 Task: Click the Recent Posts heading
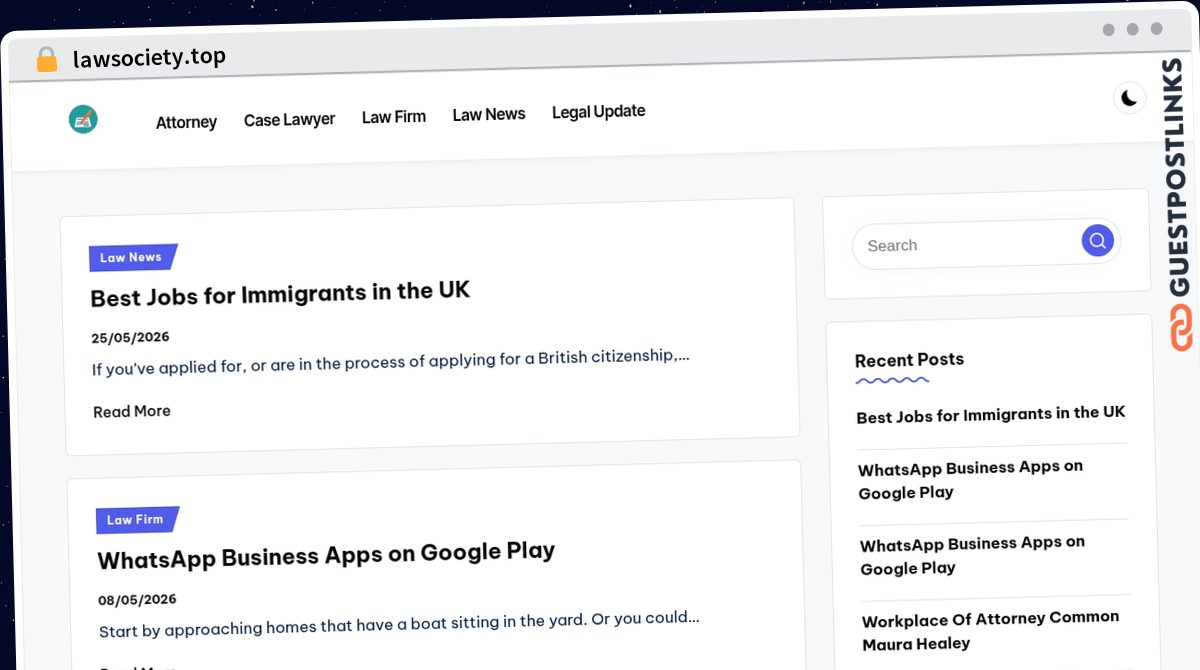[x=909, y=360]
